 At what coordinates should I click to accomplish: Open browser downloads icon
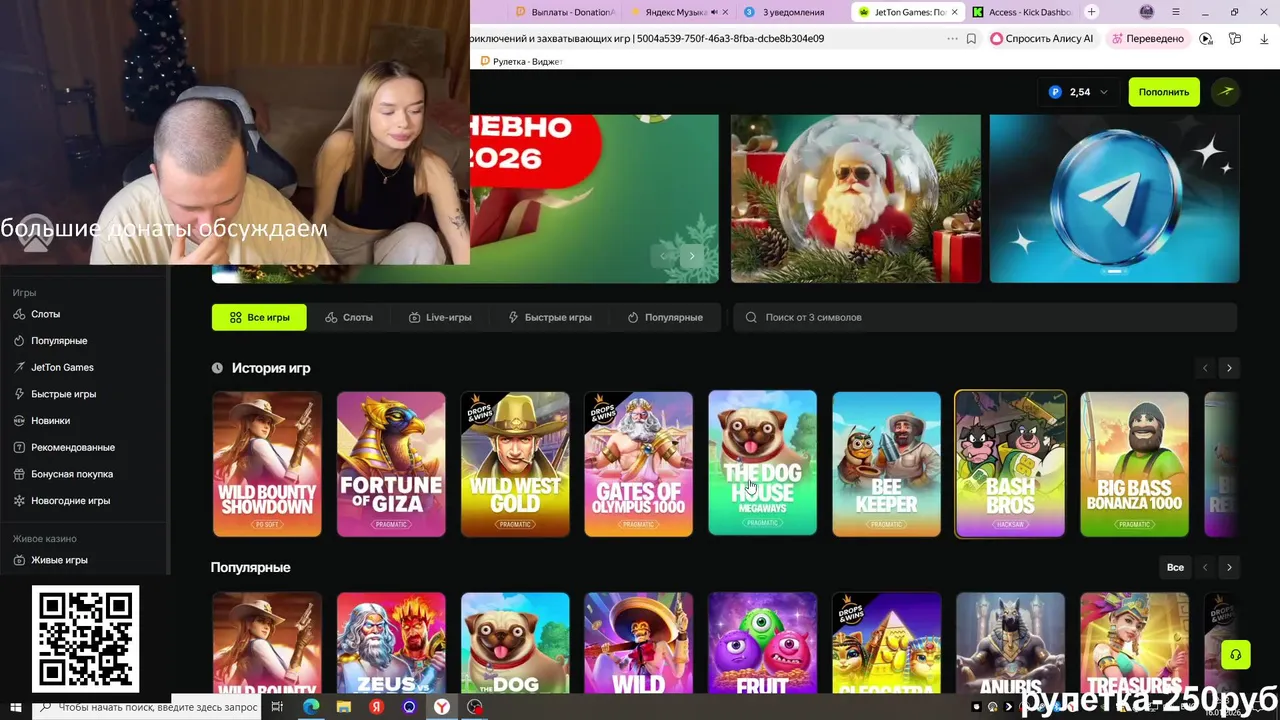coord(1263,39)
